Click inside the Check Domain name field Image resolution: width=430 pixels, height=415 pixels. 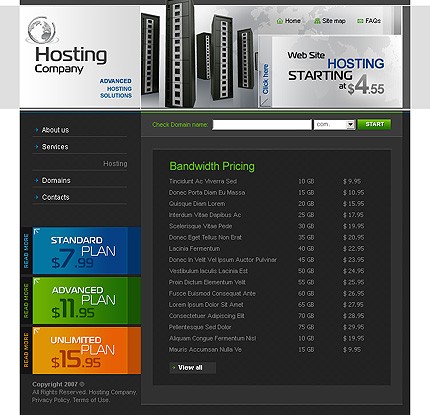click(262, 125)
